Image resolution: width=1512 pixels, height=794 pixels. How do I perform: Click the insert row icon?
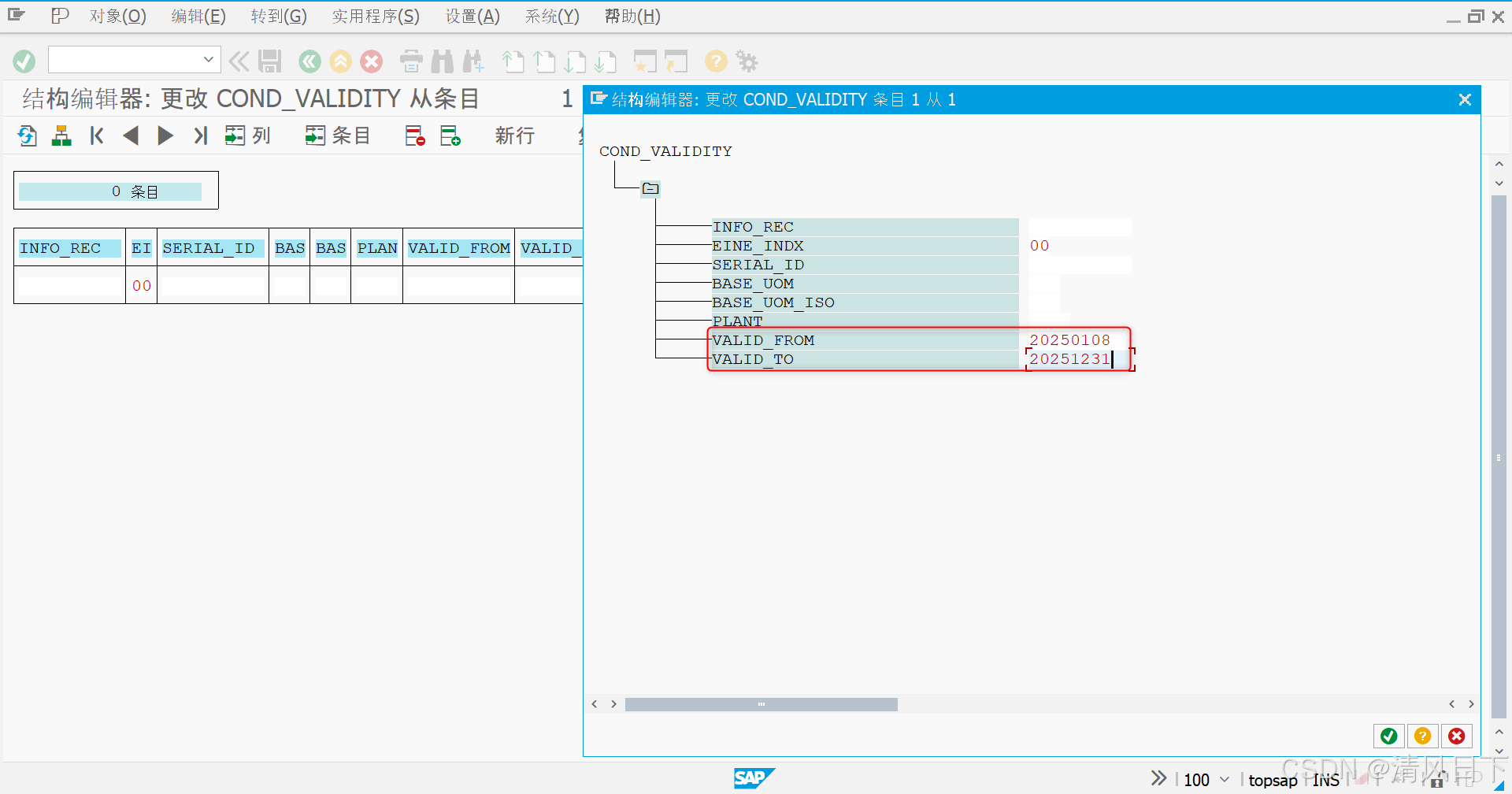pyautogui.click(x=450, y=135)
